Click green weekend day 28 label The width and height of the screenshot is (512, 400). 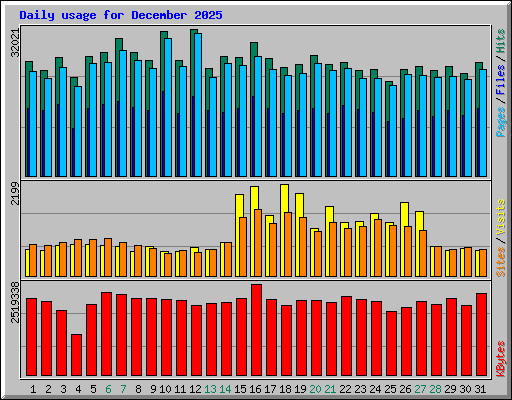pyautogui.click(x=435, y=389)
